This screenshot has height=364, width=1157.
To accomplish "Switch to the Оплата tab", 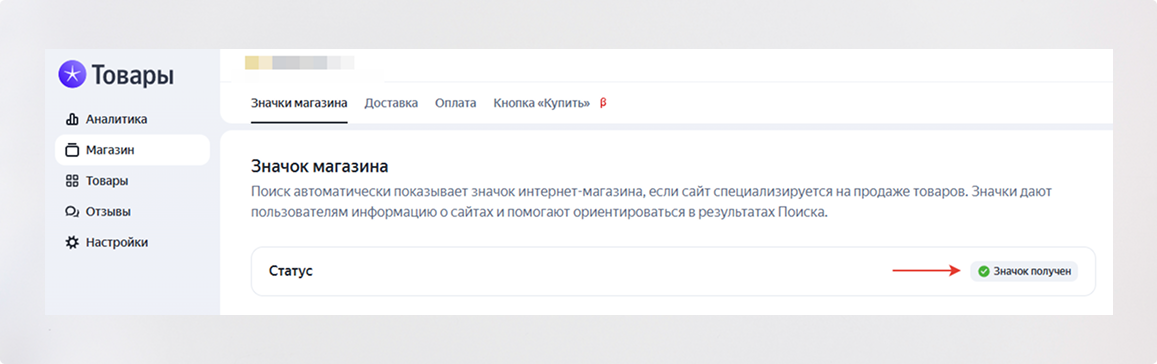I will point(455,103).
